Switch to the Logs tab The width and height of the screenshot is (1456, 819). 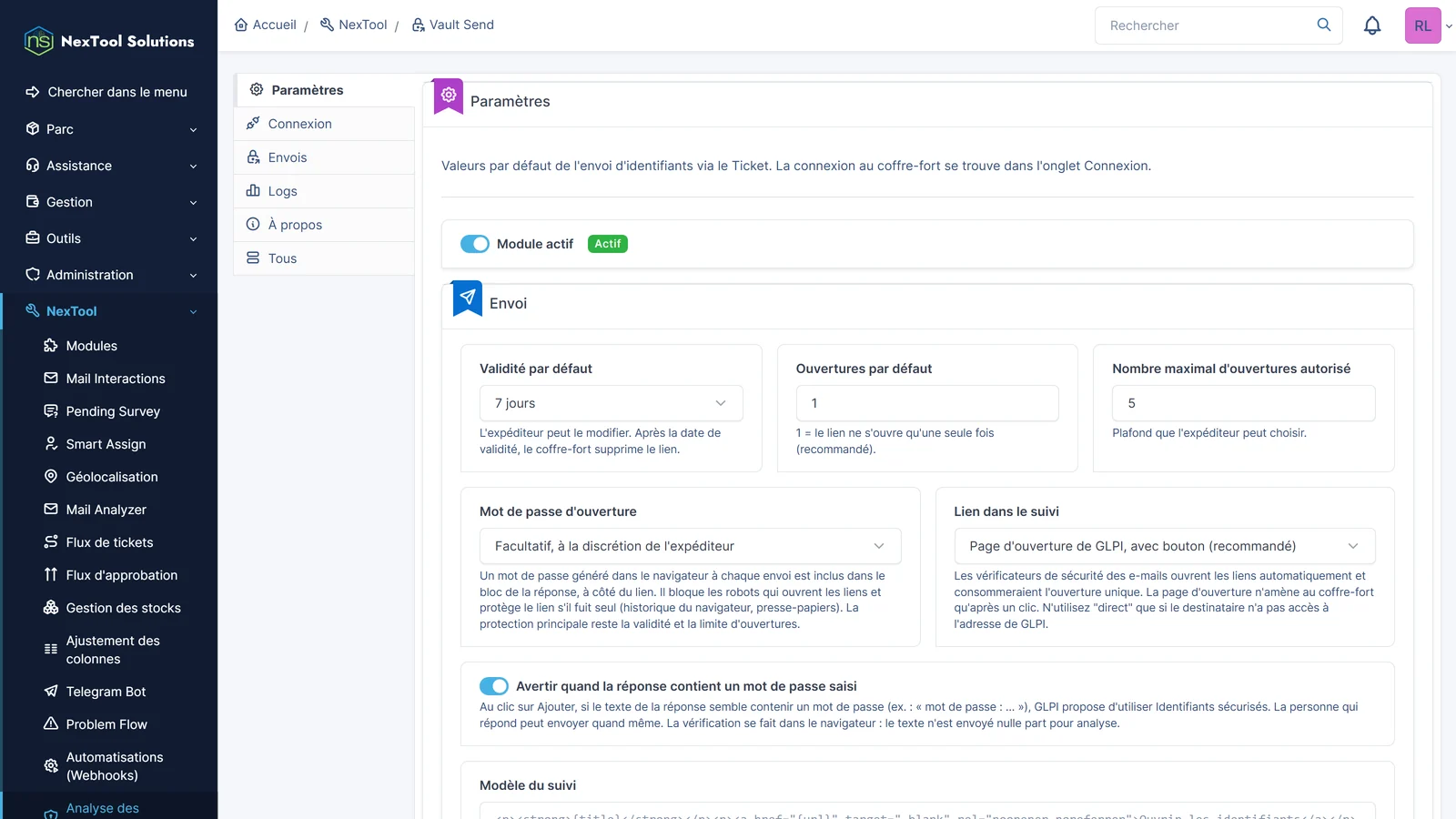tap(324, 191)
